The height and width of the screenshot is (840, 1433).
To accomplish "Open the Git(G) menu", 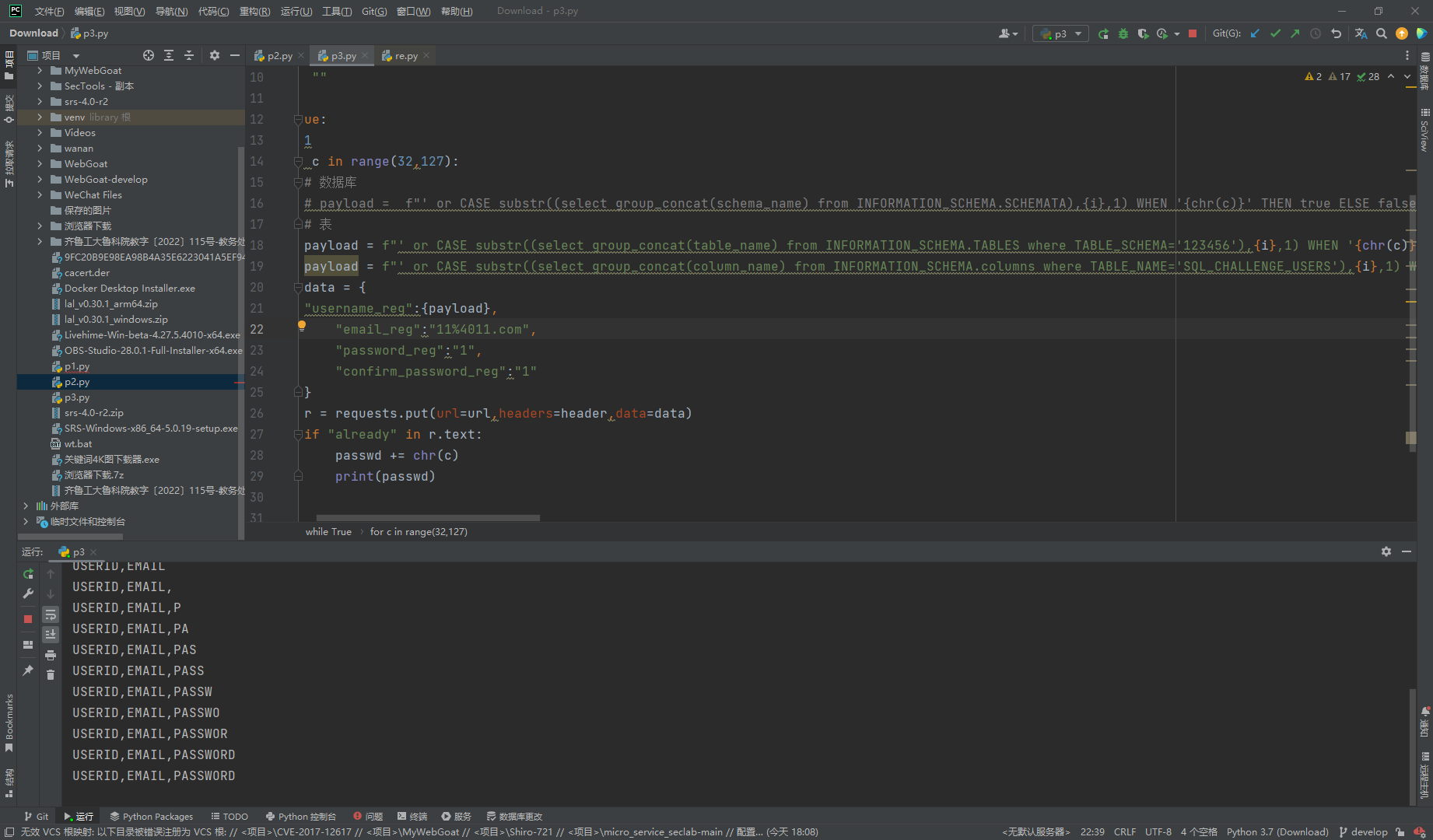I will tap(374, 11).
